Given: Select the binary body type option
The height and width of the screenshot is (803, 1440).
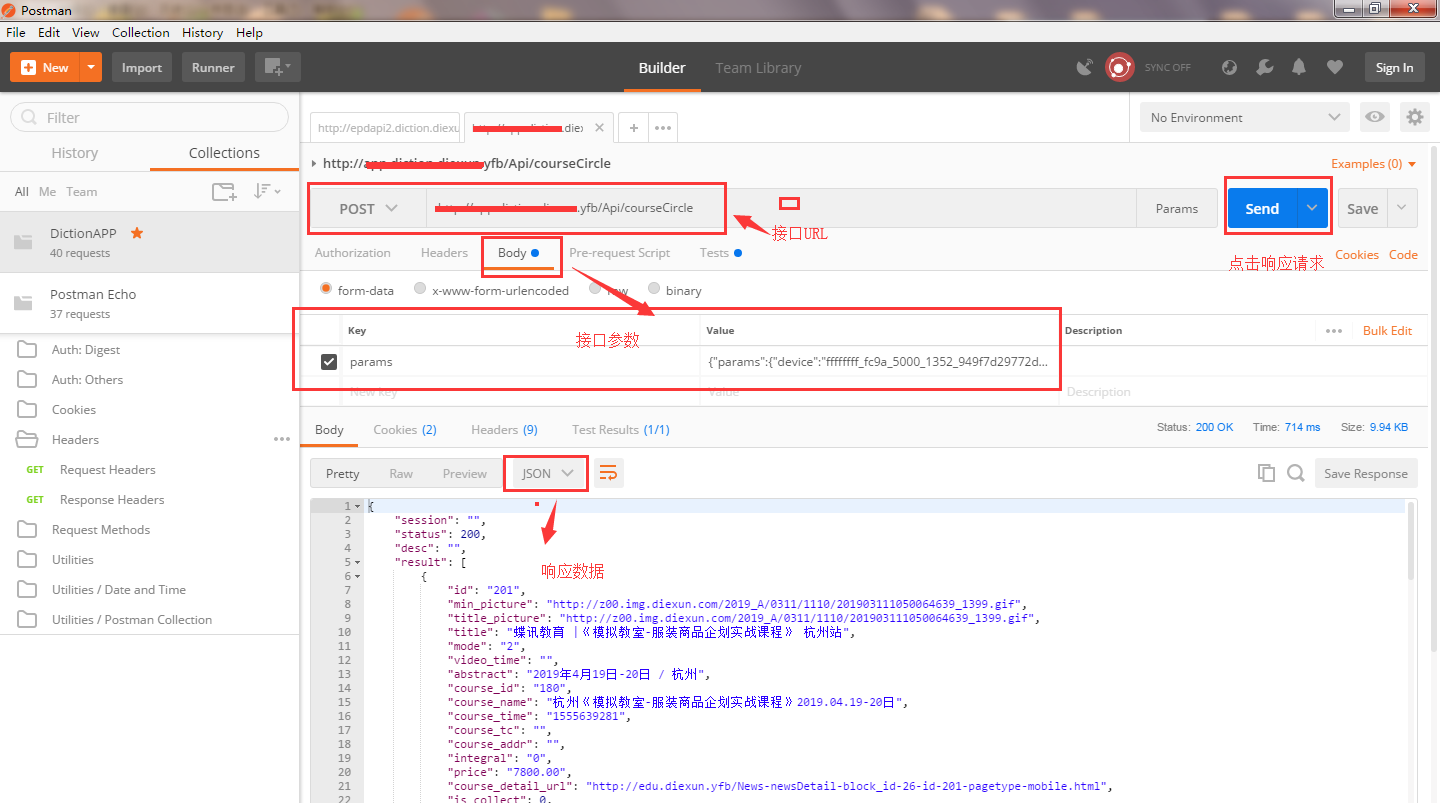Looking at the screenshot, I should pos(654,290).
